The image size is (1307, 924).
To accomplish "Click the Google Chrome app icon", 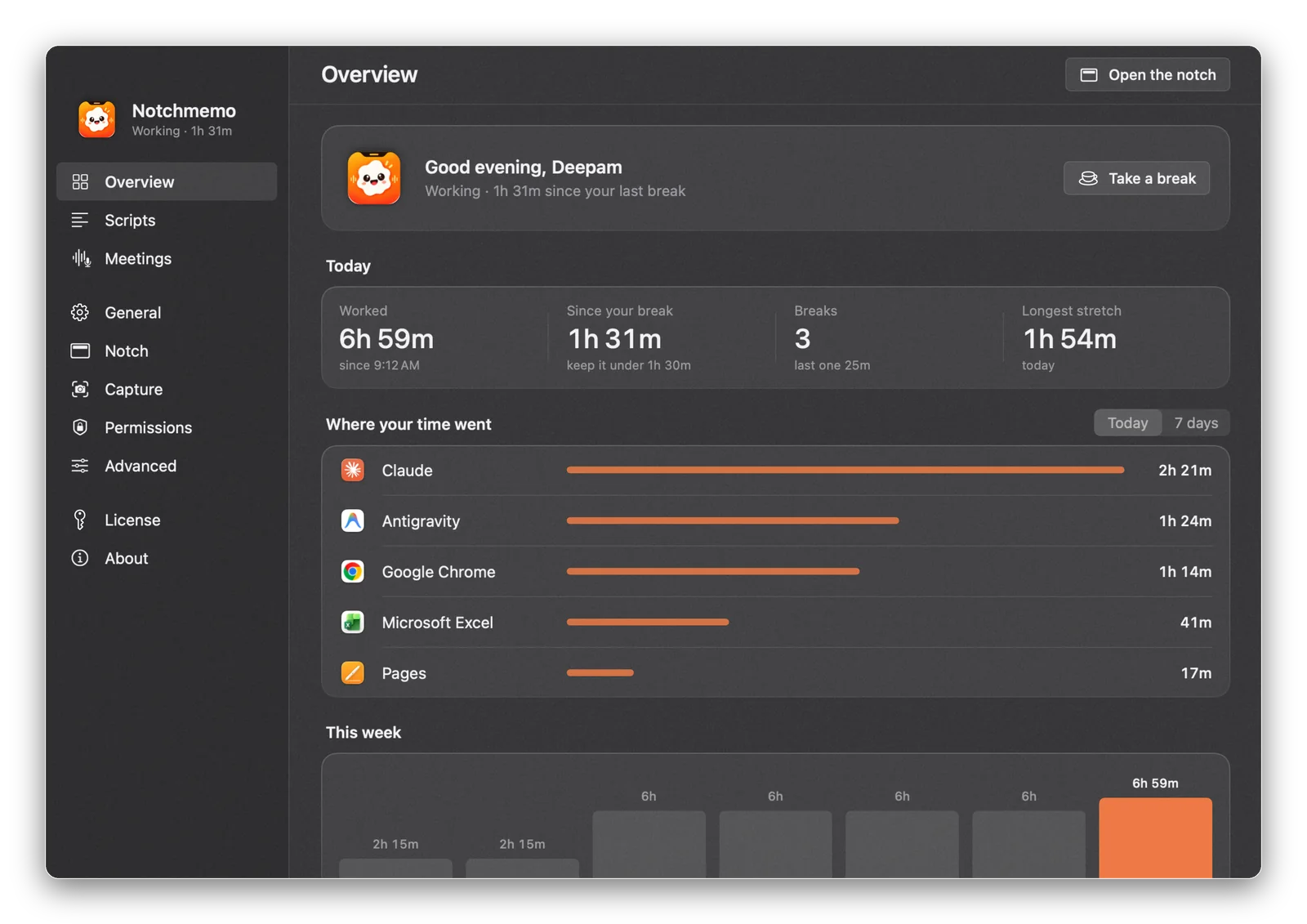I will coord(353,571).
